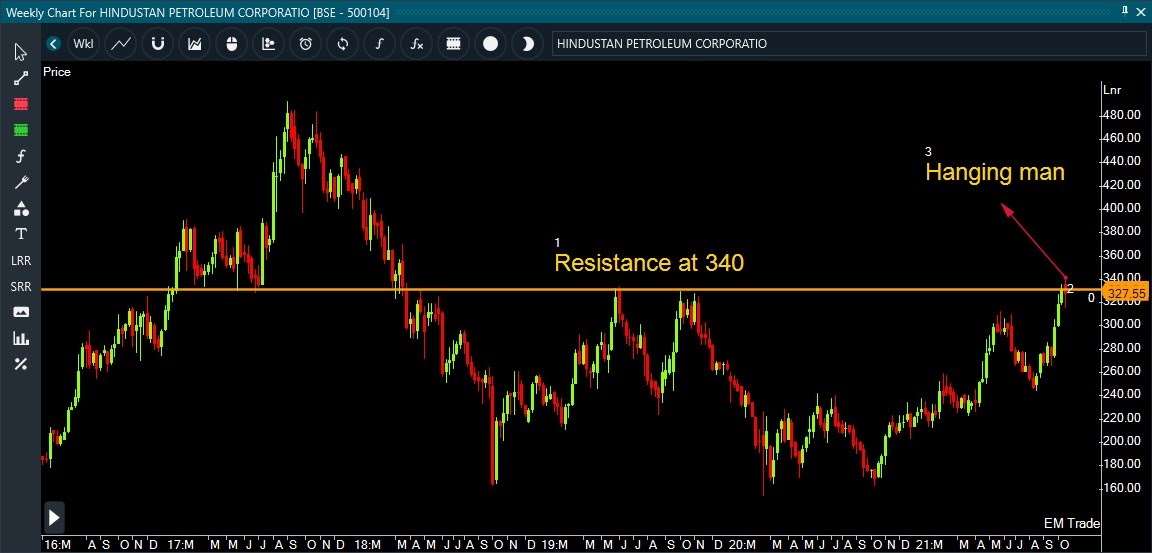Image resolution: width=1152 pixels, height=553 pixels.
Task: Click the HINDUSTAN PETROLEUM symbol search field
Action: [x=847, y=44]
